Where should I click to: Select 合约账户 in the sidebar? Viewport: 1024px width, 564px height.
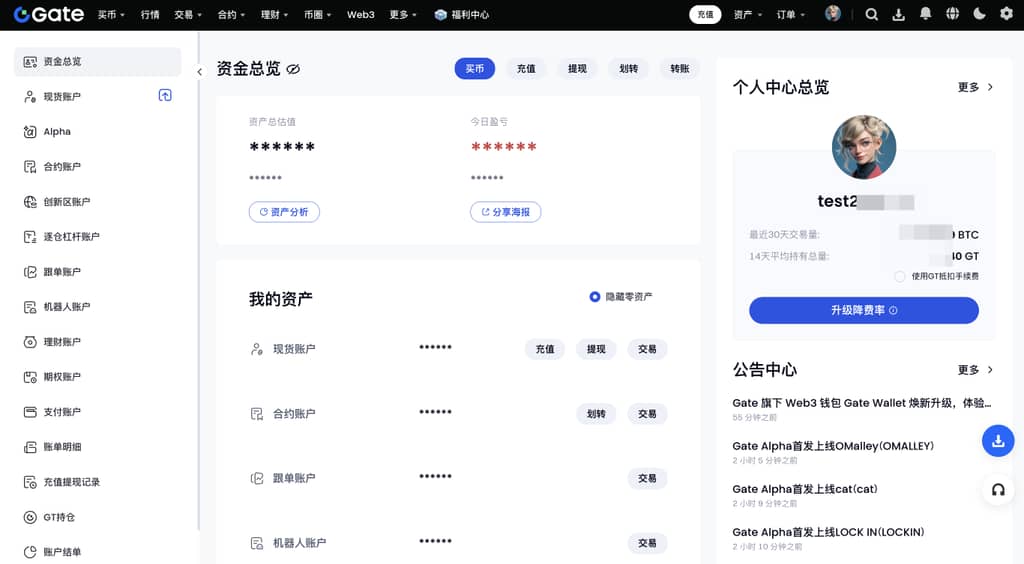pos(62,167)
